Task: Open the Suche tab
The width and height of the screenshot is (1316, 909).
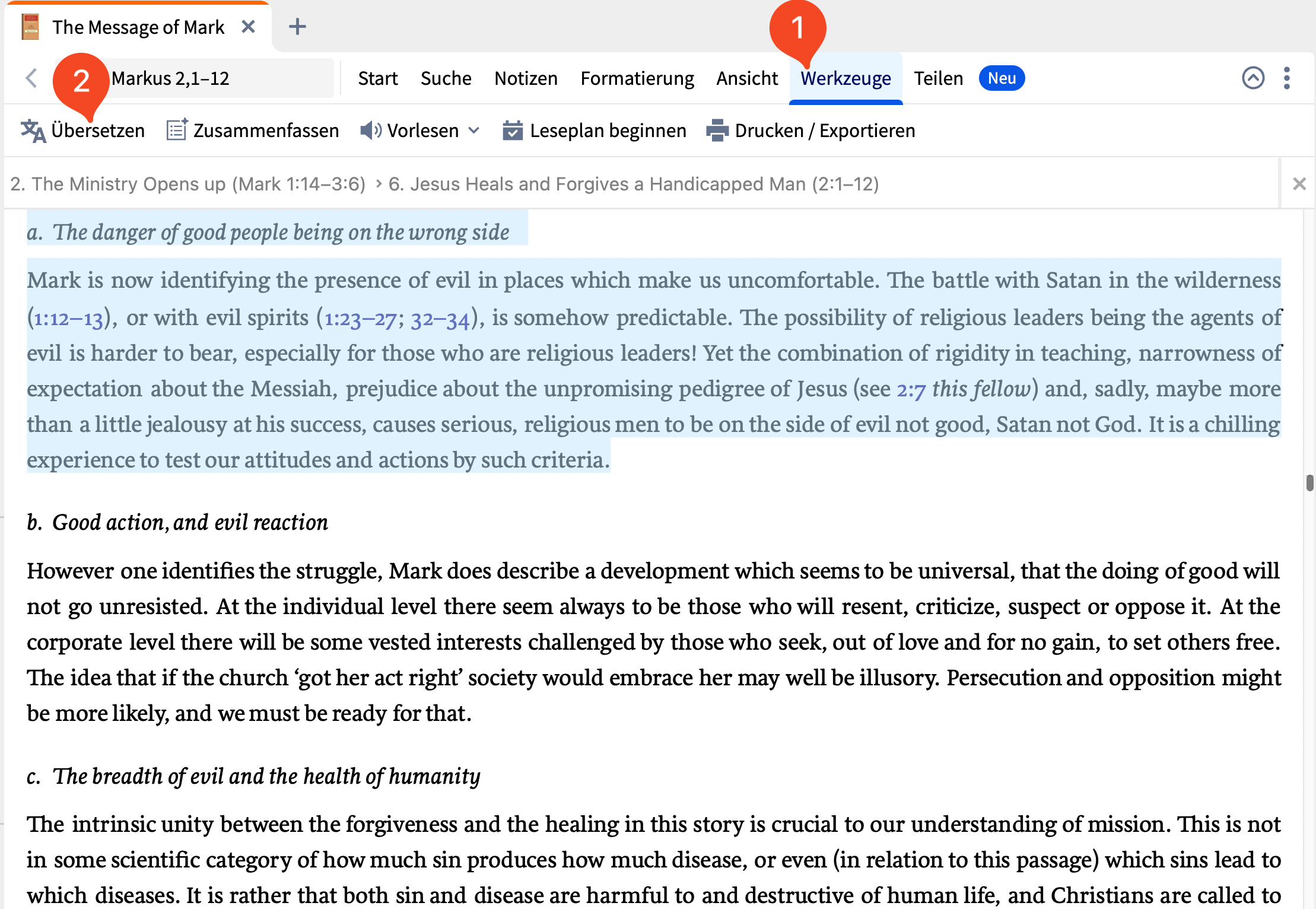Action: [x=446, y=78]
